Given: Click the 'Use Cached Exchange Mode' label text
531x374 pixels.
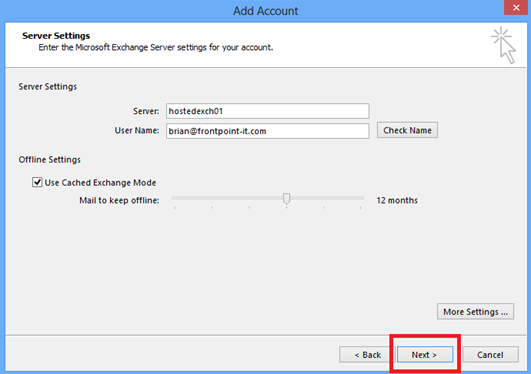Looking at the screenshot, I should coord(100,183).
